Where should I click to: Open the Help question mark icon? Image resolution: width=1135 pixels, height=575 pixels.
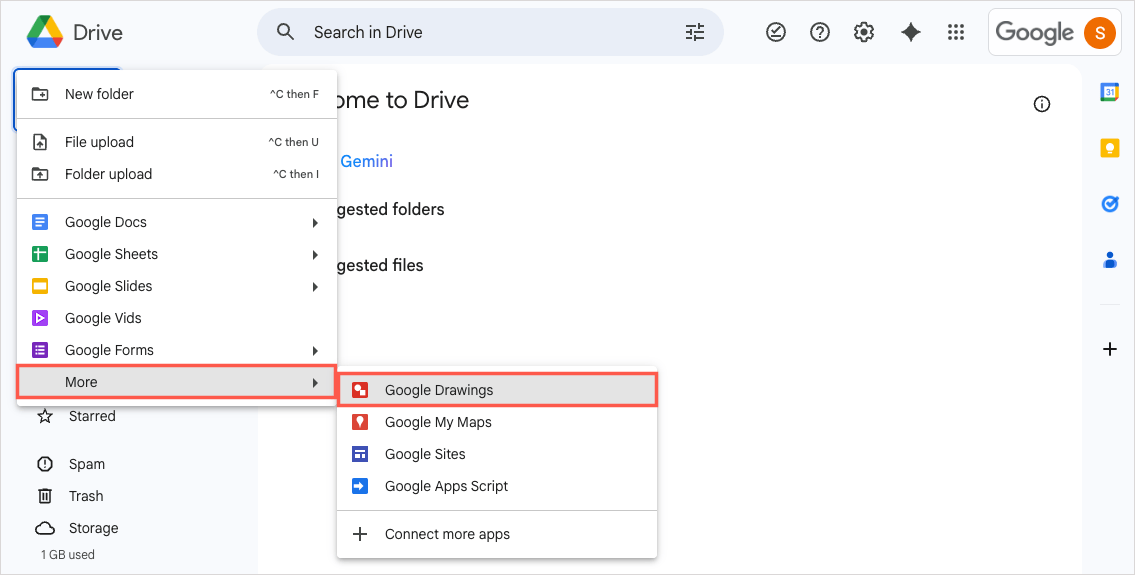820,32
